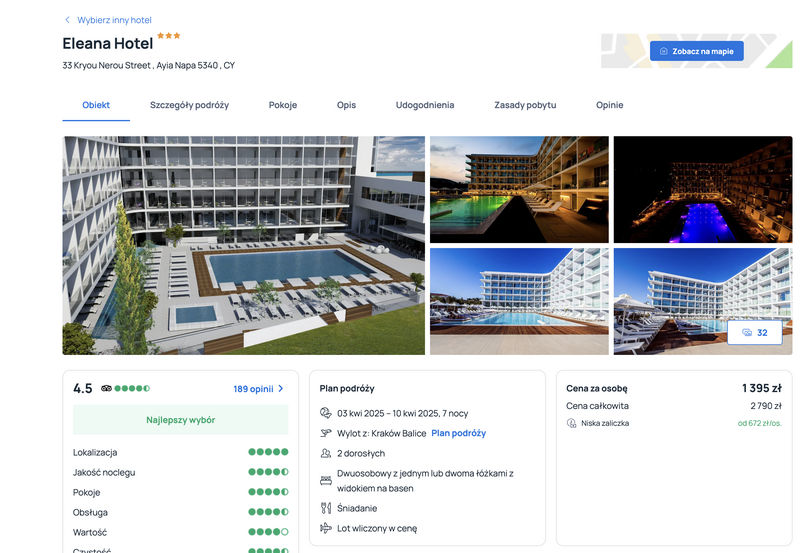Click the bed icon beside room type
The image size is (800, 553).
click(x=326, y=481)
